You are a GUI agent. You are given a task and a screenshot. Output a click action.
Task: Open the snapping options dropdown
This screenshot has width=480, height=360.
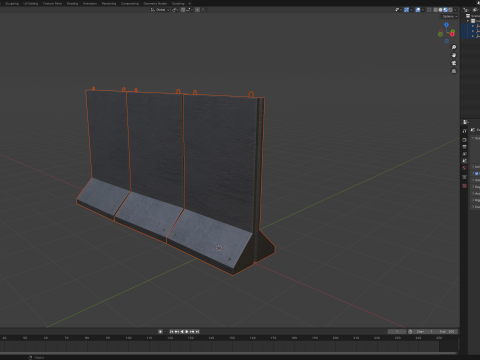pos(189,10)
